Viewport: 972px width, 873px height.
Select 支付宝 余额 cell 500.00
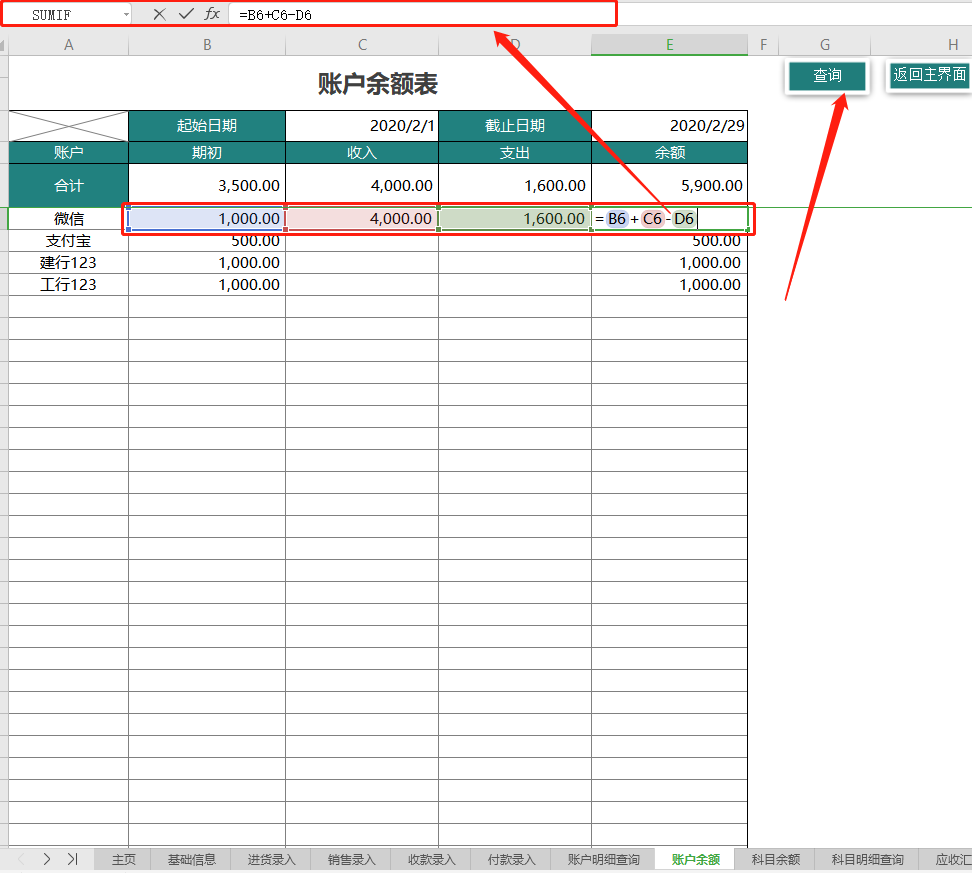669,241
